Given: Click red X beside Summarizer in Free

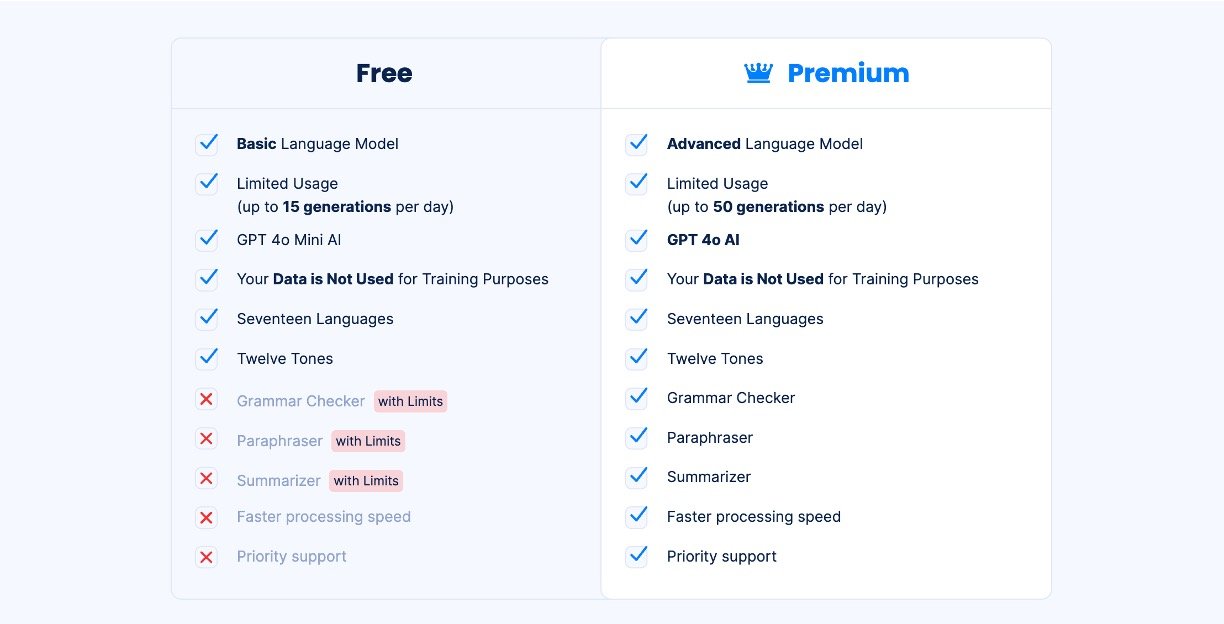Looking at the screenshot, I should click(x=207, y=479).
